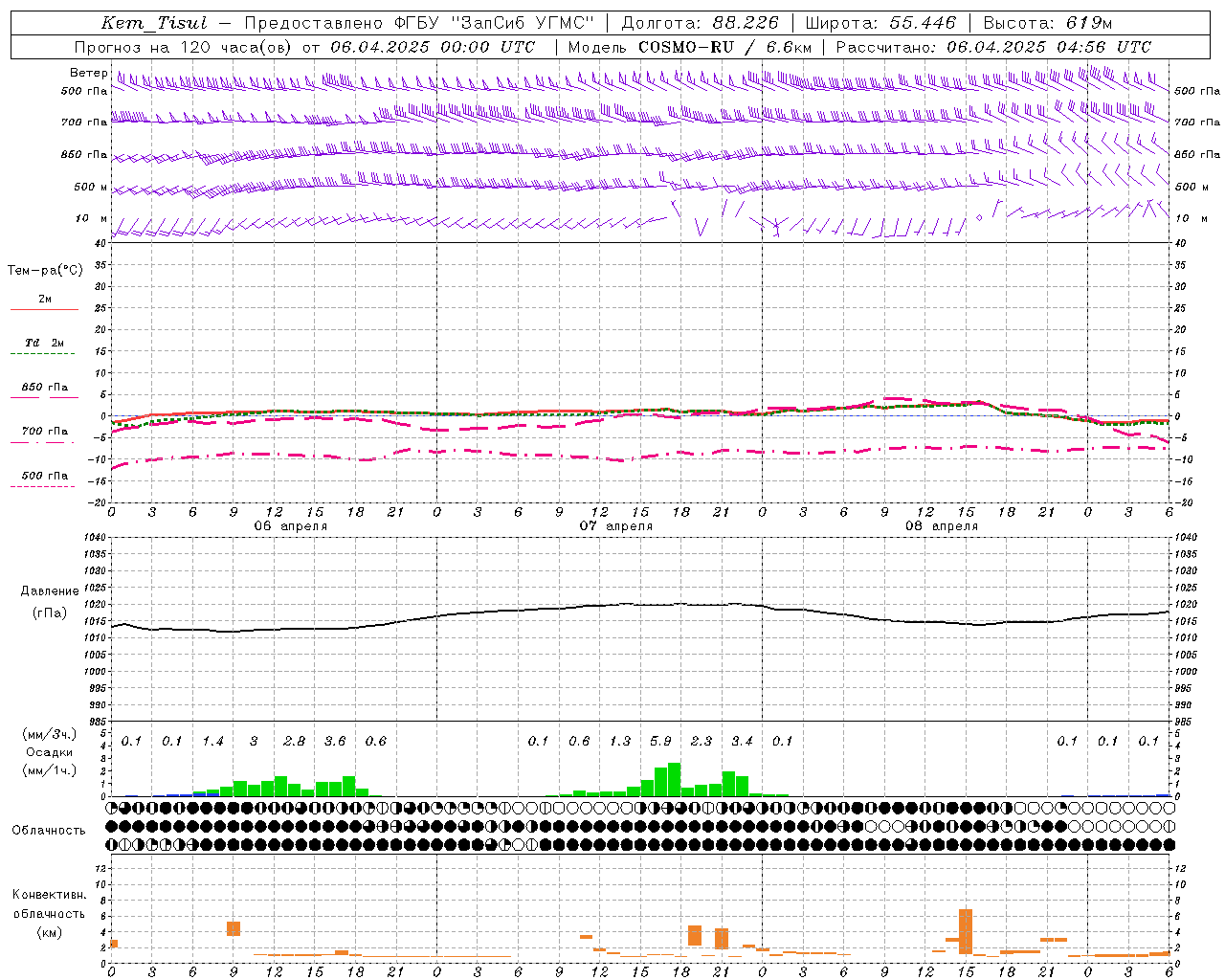The image size is (1225, 980).
Task: Click the 'Осадки' precipitation label
Action: tap(50, 752)
